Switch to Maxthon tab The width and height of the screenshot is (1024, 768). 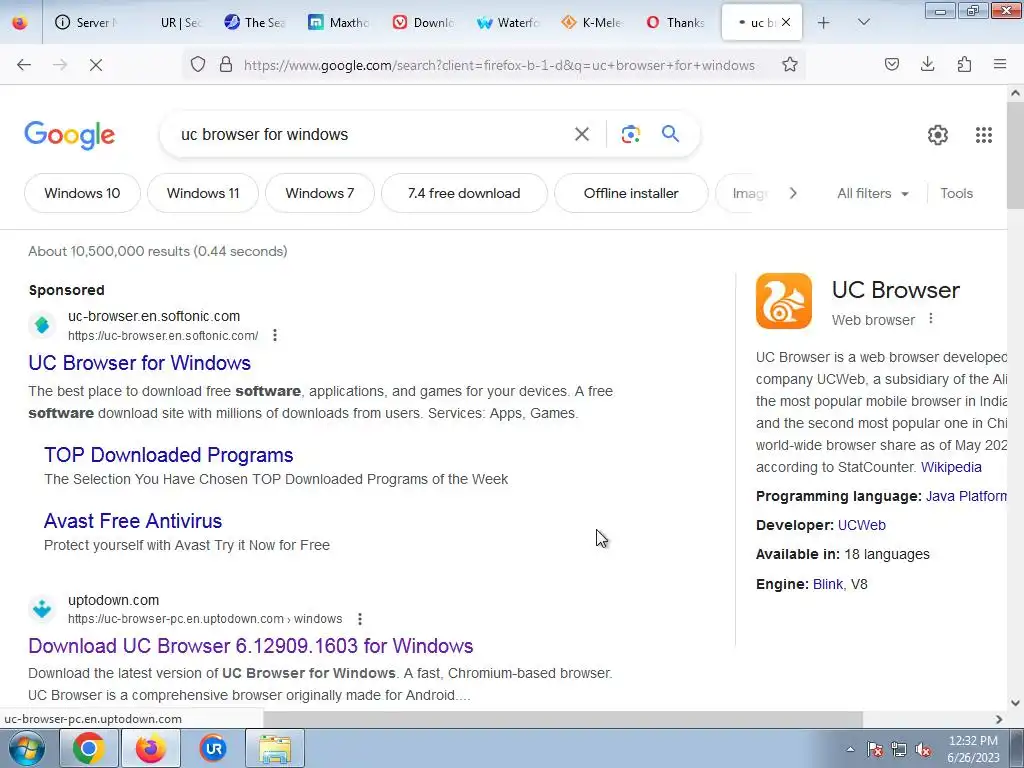click(340, 23)
